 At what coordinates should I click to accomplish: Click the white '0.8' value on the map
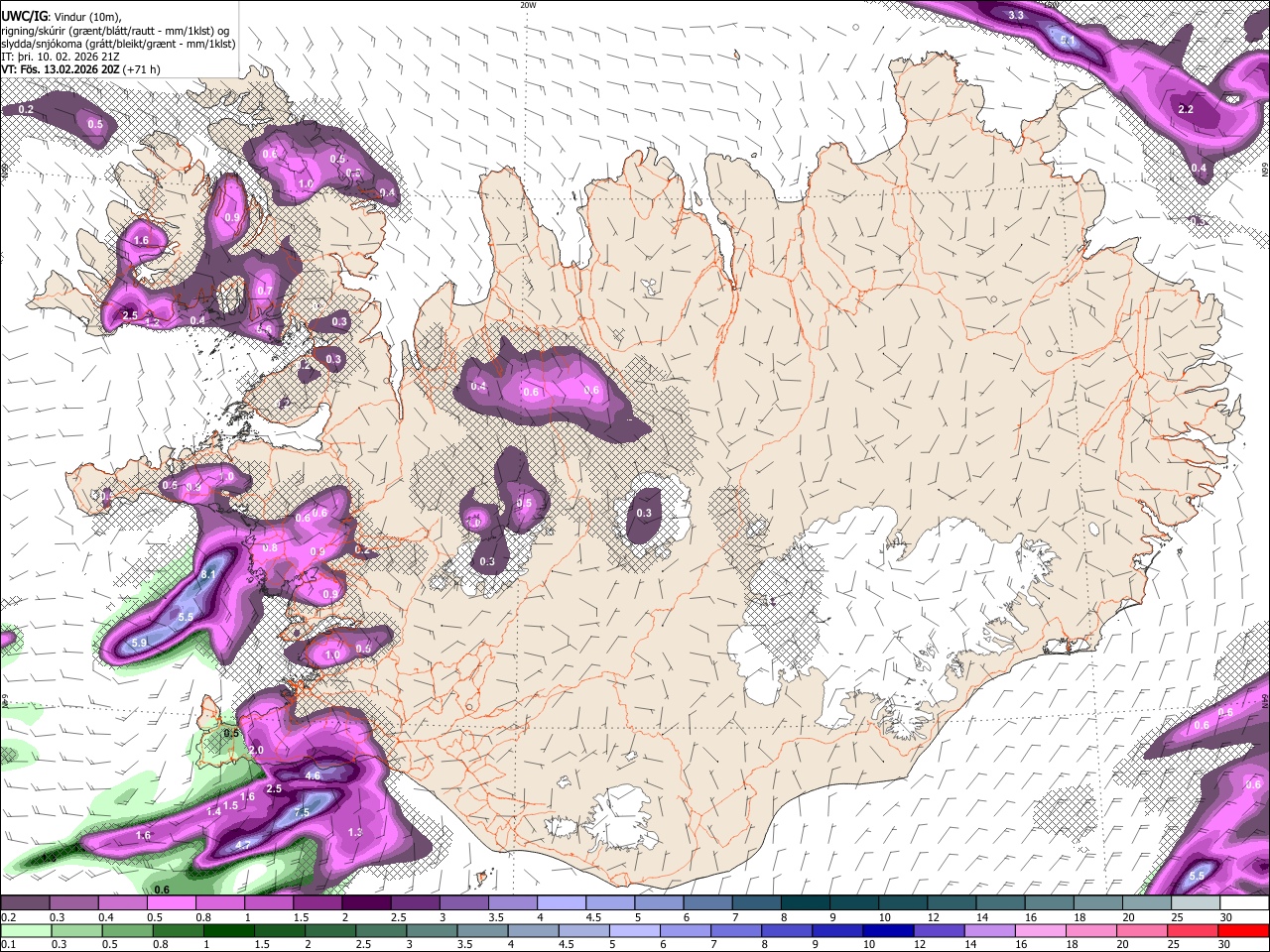[x=270, y=547]
